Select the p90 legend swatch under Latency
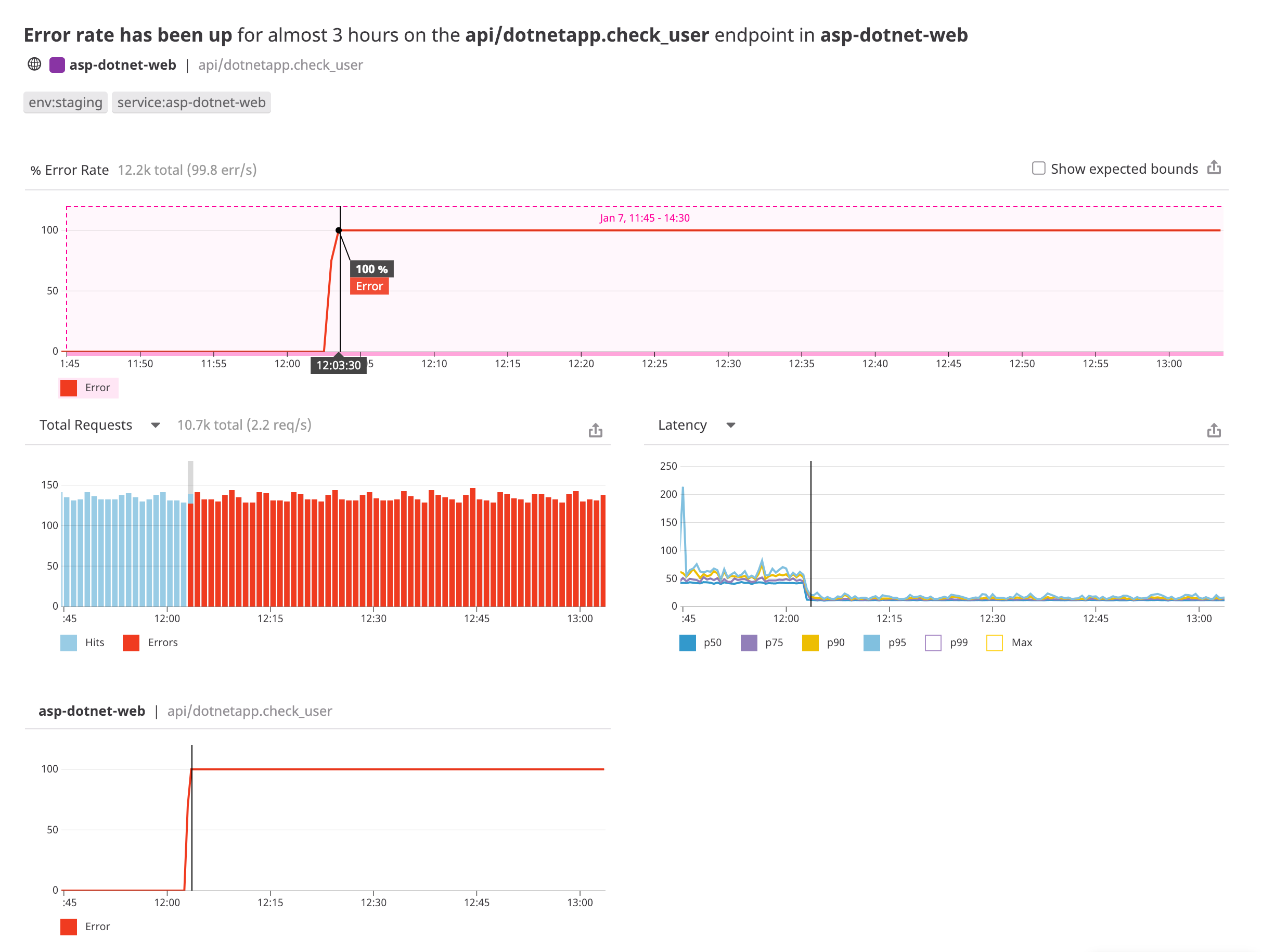Viewport: 1262px width, 952px height. tap(810, 642)
